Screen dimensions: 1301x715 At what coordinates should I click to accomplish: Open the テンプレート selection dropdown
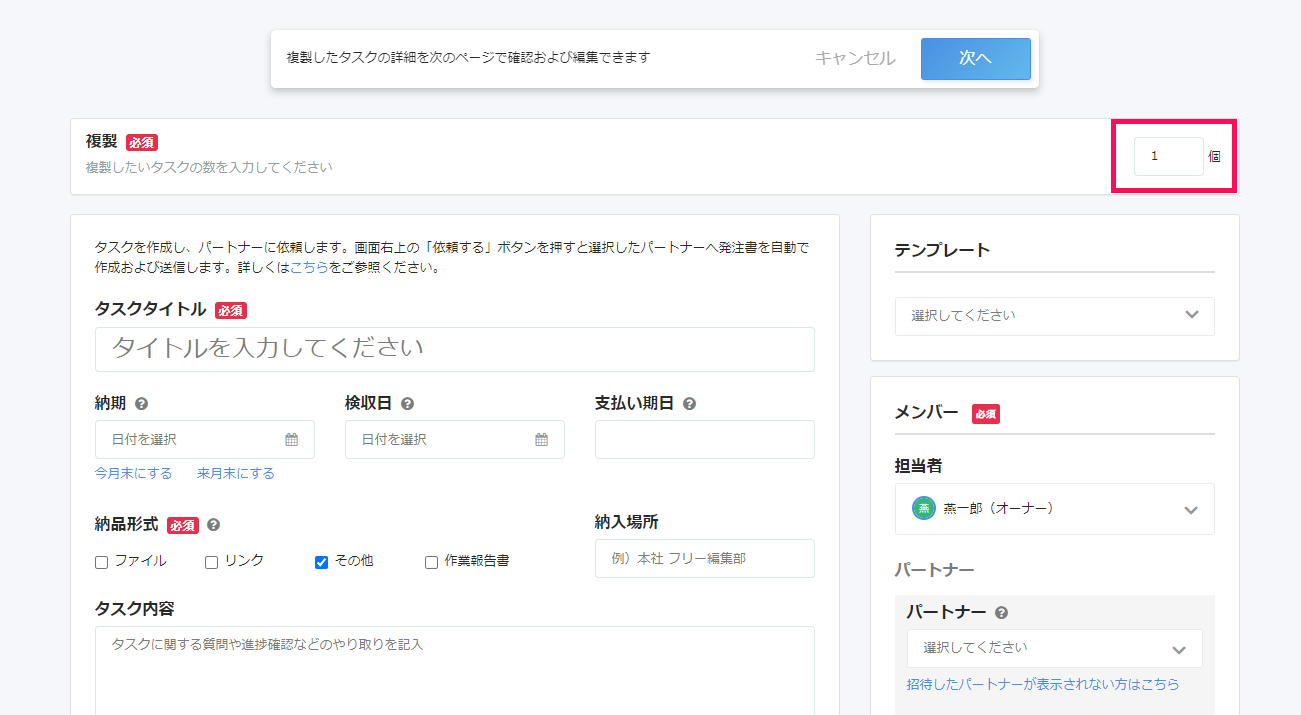tap(1054, 316)
